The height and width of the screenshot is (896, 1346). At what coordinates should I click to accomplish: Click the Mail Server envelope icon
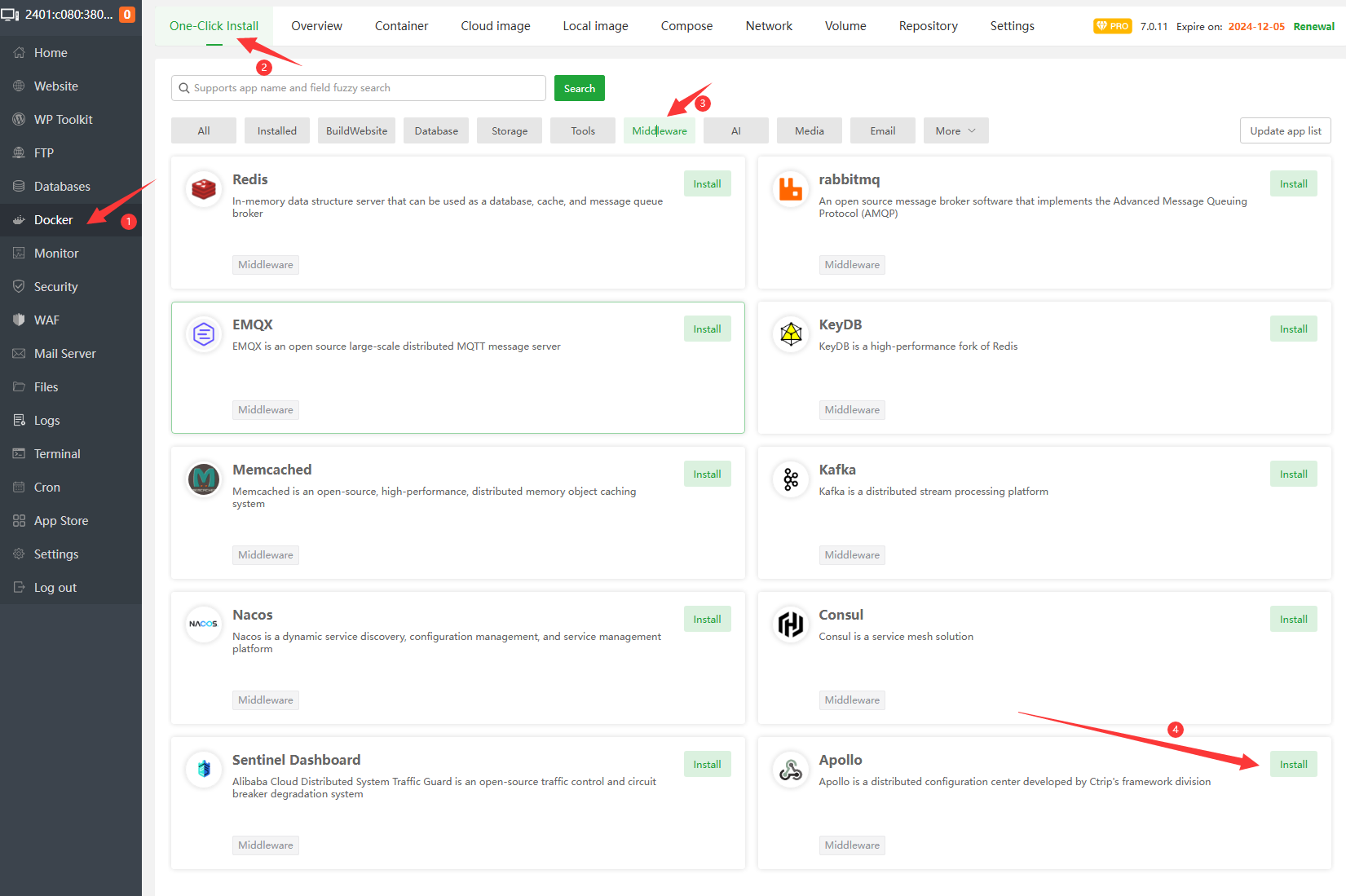[19, 354]
